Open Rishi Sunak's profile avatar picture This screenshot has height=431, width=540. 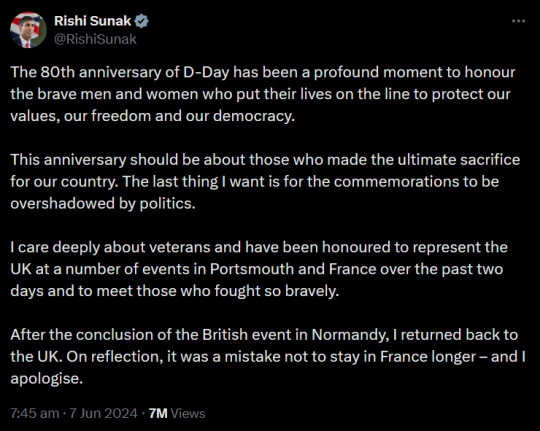tap(28, 30)
